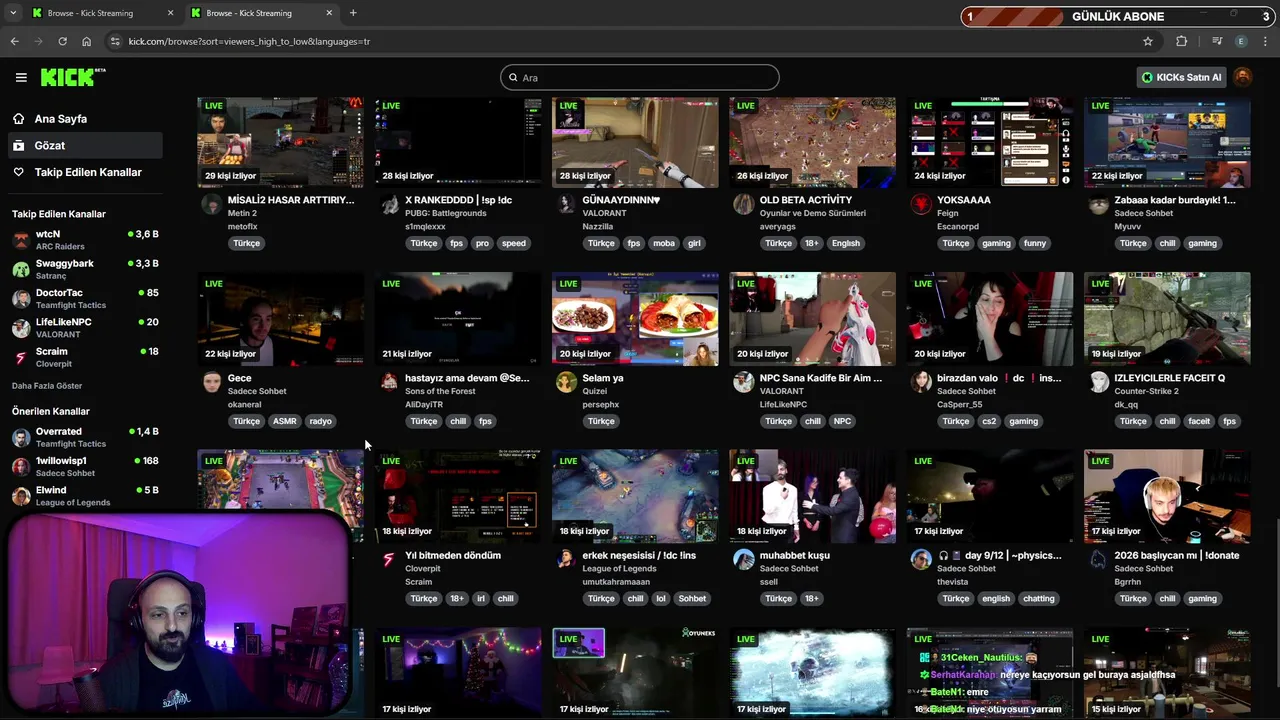Open the MİSALİ2 HASAR ARTTIRIY stream thumbnail
1280x720 pixels.
(281, 142)
